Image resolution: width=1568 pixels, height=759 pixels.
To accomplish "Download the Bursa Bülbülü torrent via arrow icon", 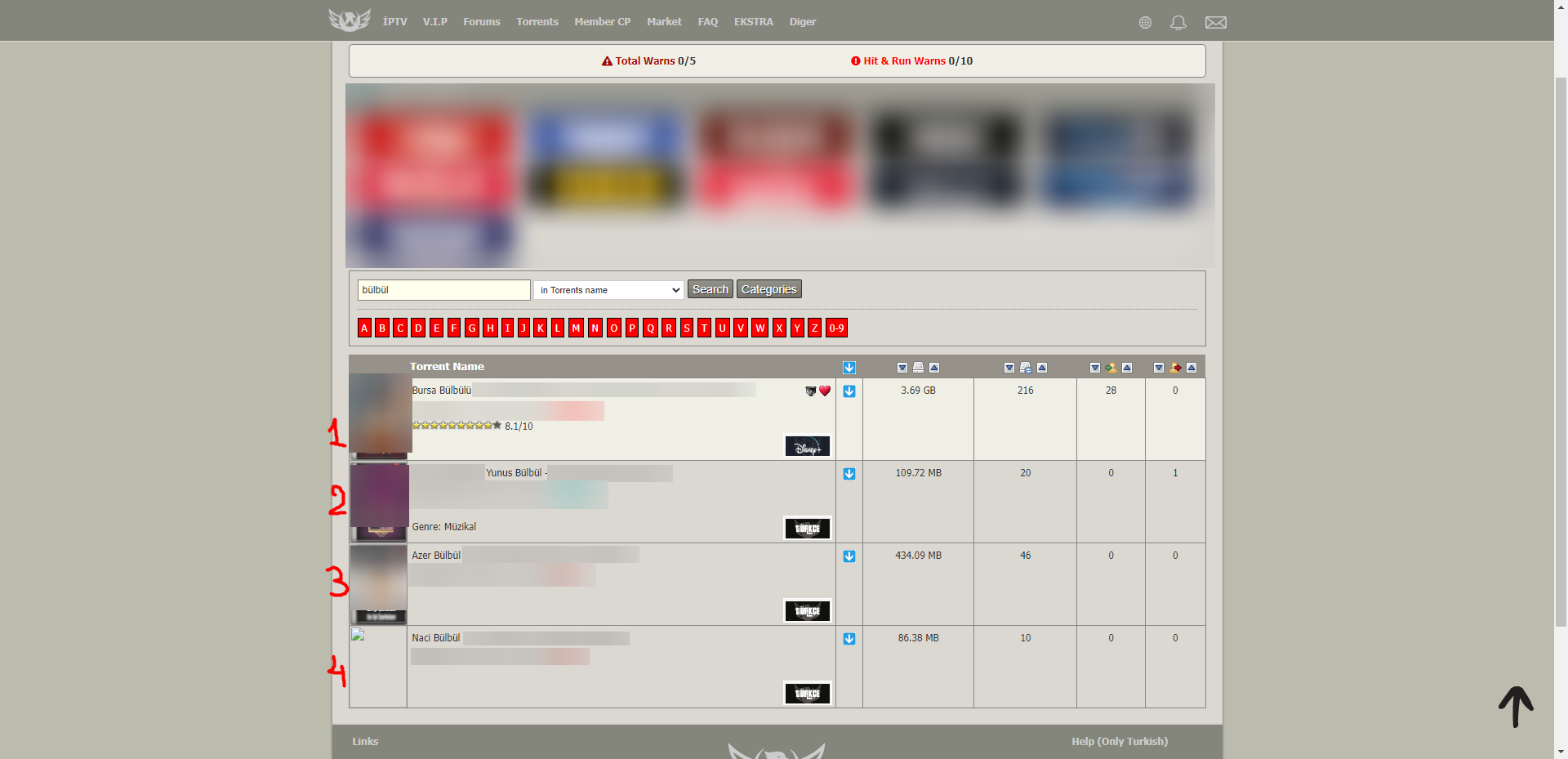I will point(849,392).
